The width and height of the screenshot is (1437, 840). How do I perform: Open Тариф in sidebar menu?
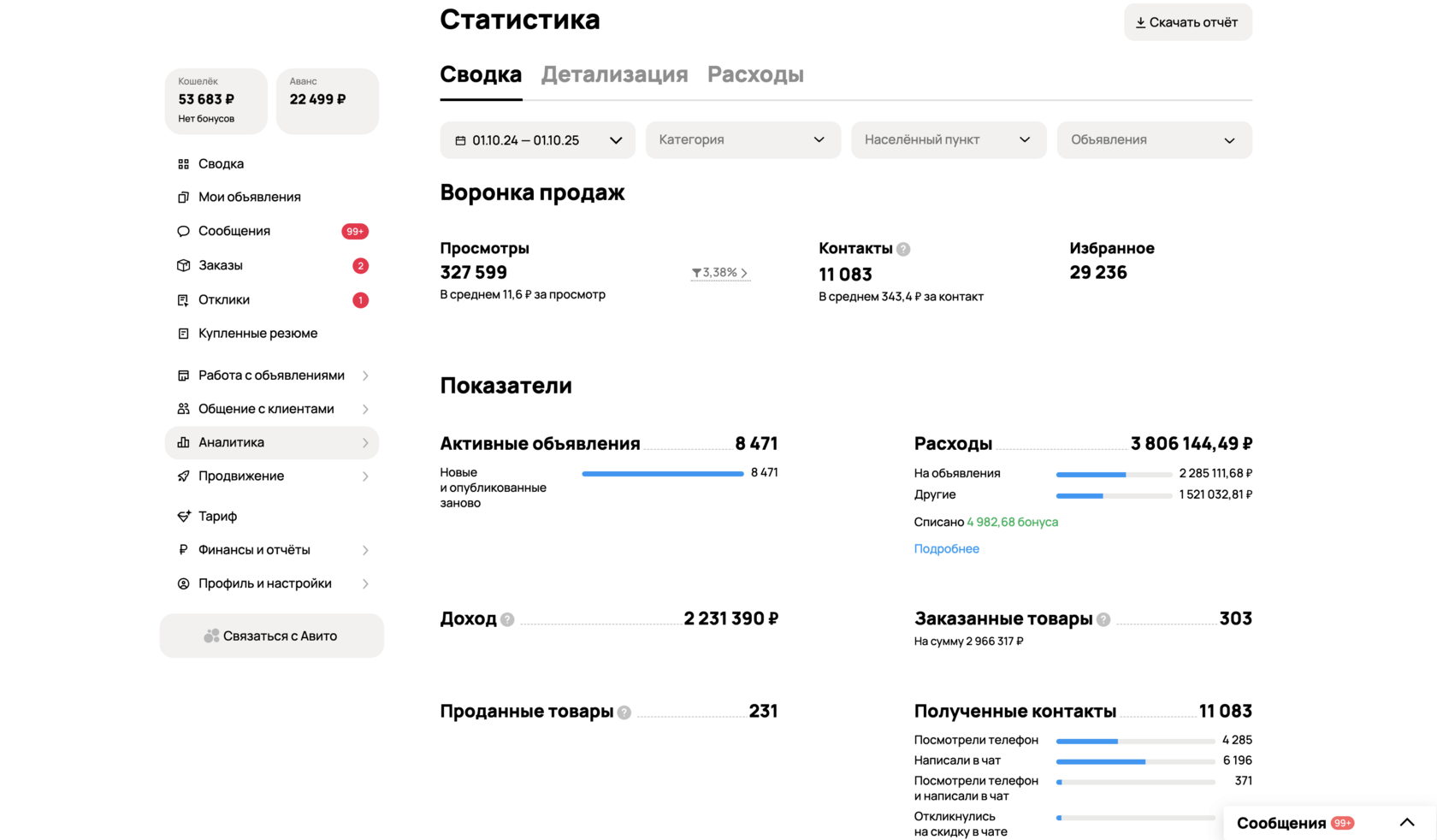pos(218,516)
